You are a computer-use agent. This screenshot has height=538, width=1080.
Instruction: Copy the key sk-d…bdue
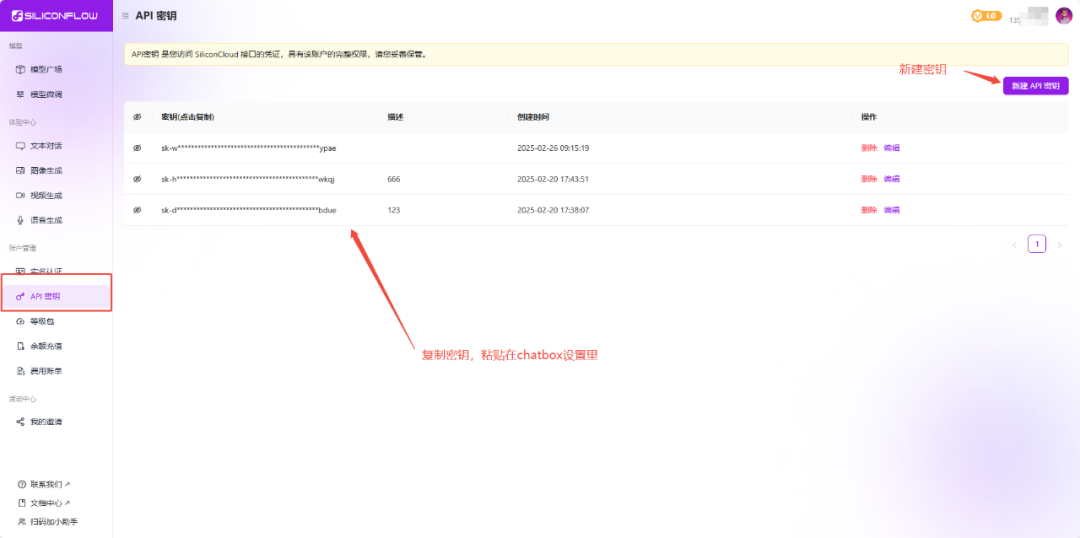[x=249, y=210]
